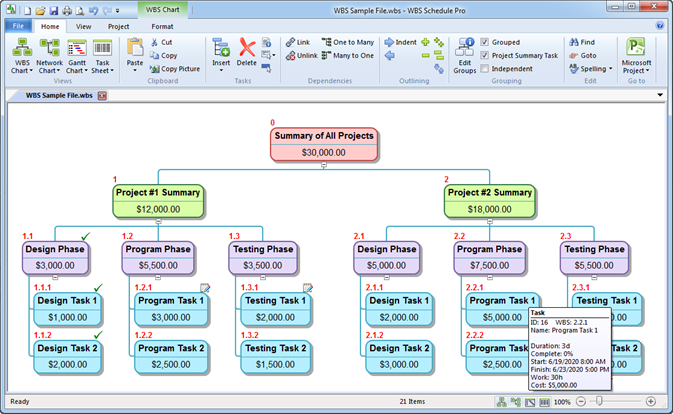This screenshot has width=673, height=414.
Task: Click the New document icon in quick access toolbar
Action: (27, 11)
